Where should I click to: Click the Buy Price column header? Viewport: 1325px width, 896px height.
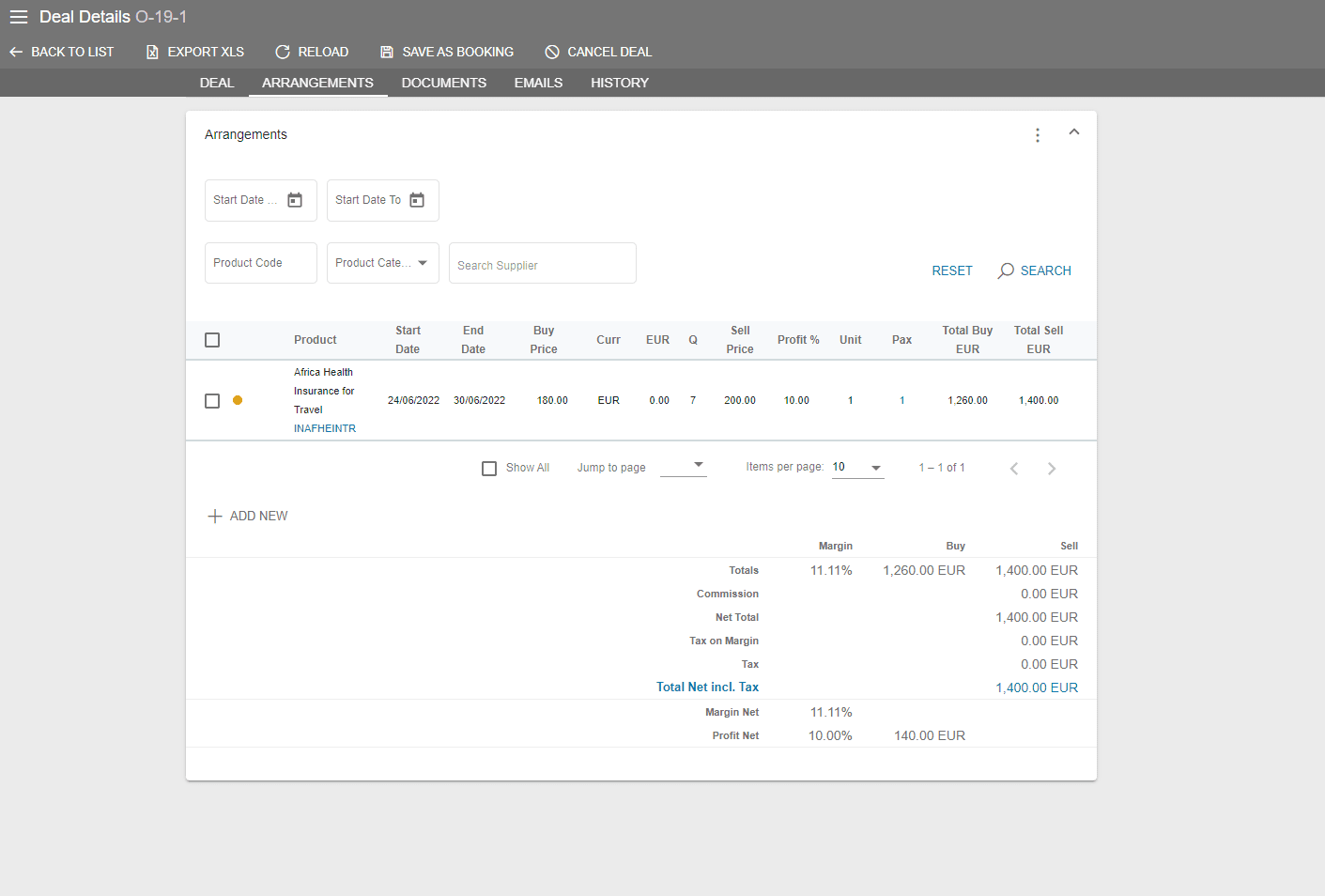pyautogui.click(x=544, y=340)
